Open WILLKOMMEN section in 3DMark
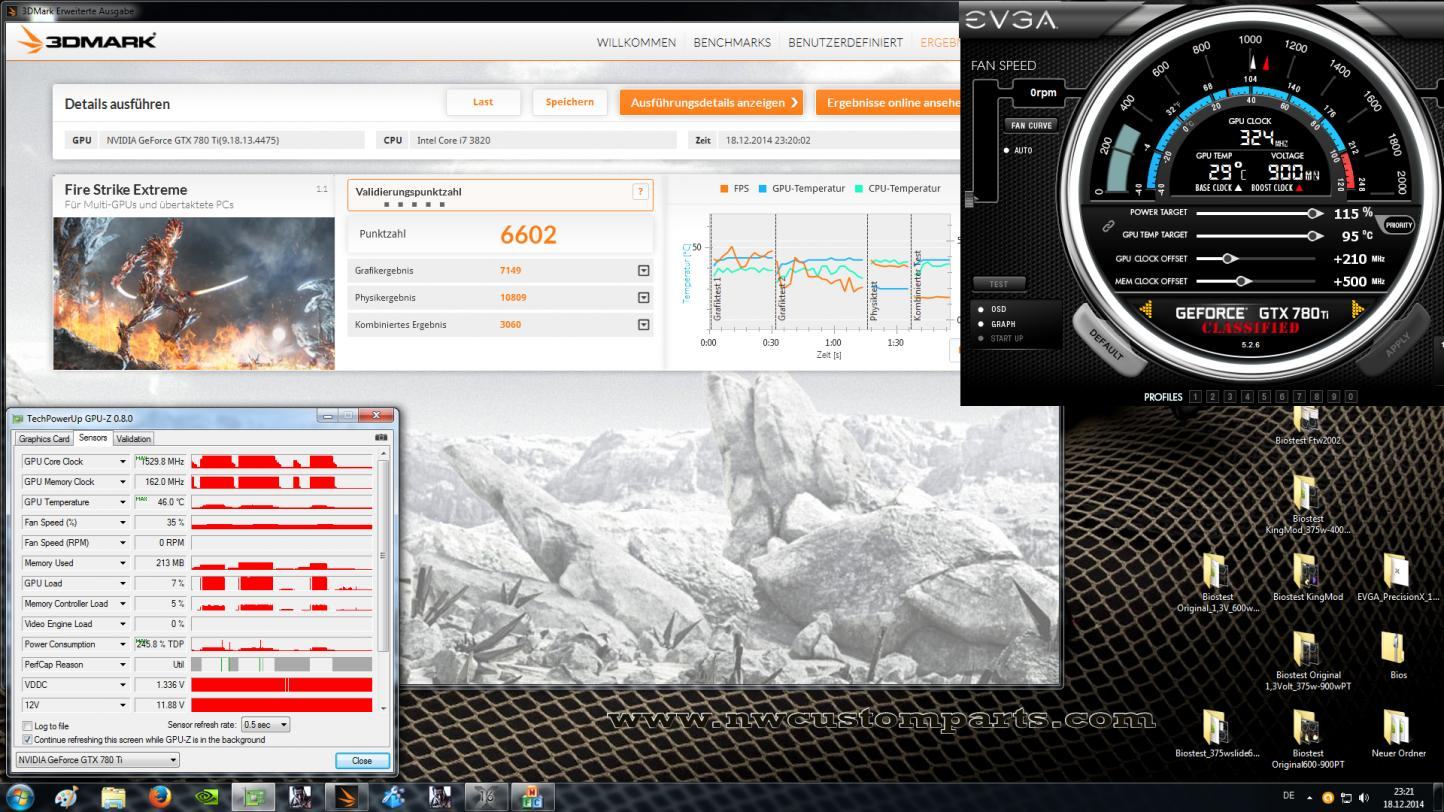This screenshot has height=812, width=1444. click(x=636, y=43)
